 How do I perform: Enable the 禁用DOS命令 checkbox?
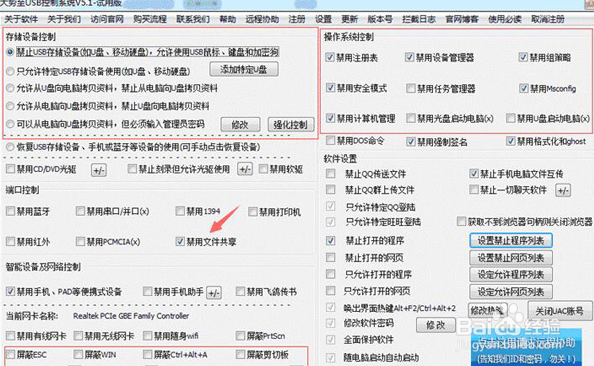pos(331,141)
